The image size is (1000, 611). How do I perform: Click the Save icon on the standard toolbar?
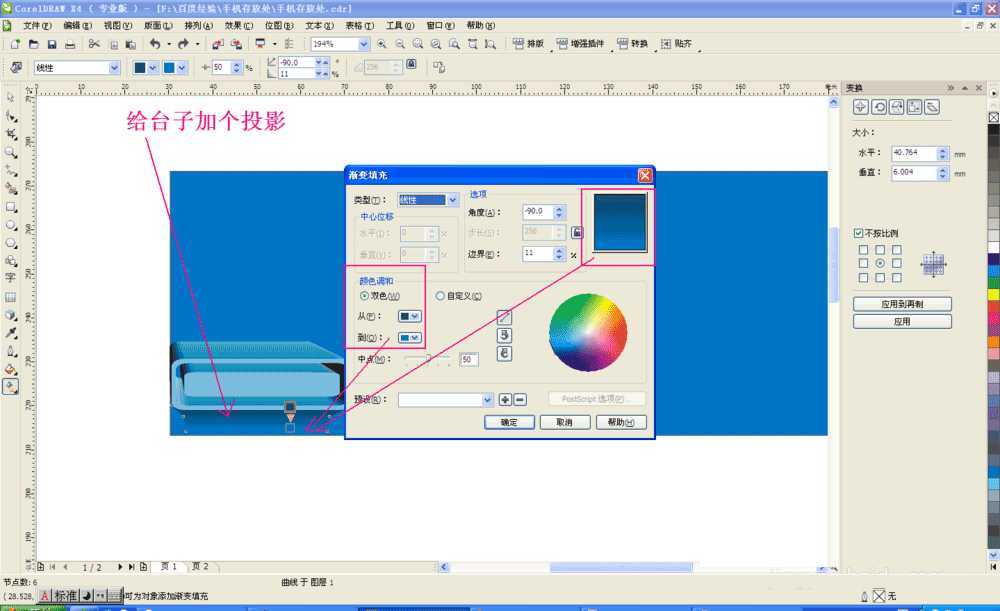(50, 43)
